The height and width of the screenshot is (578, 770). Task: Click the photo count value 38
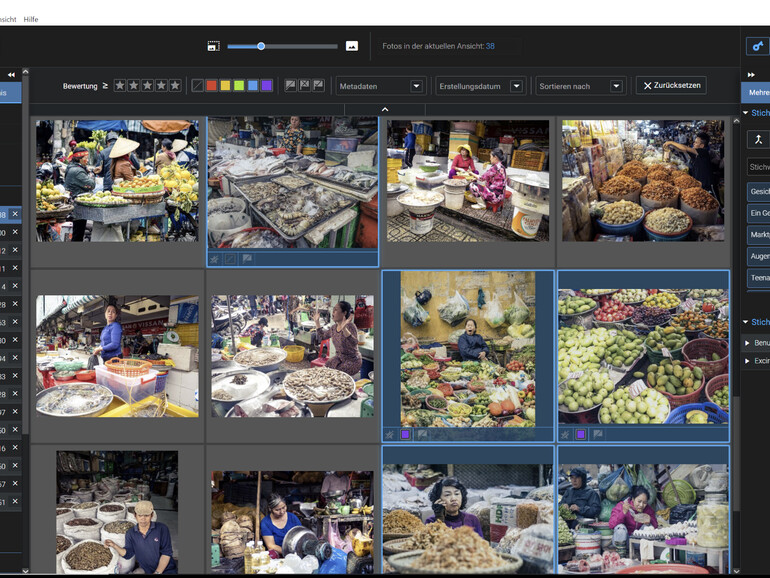click(x=490, y=46)
